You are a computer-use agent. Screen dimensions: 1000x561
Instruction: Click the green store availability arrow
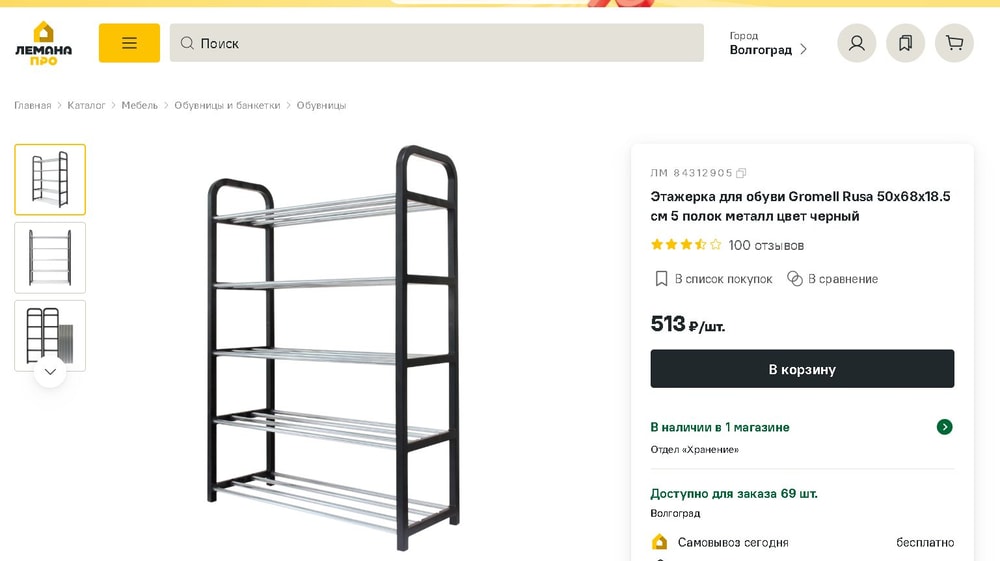click(x=944, y=427)
